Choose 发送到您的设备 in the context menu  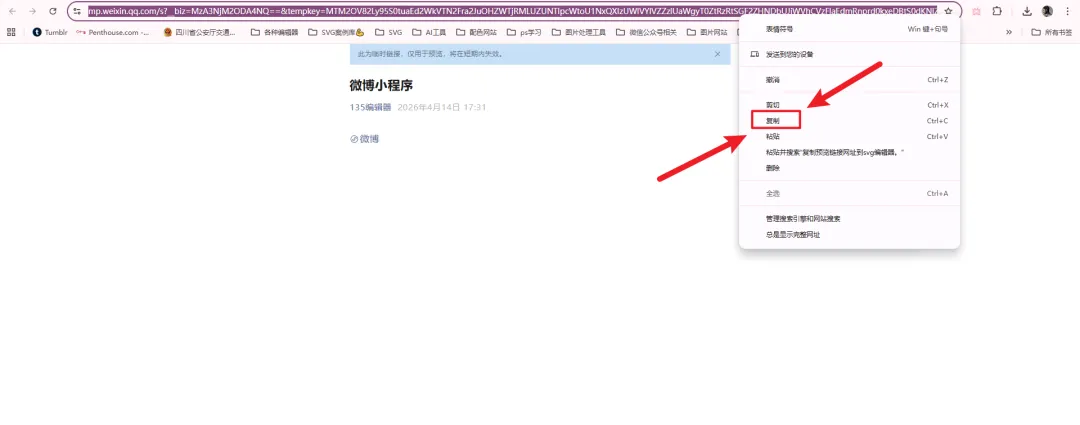(849, 54)
